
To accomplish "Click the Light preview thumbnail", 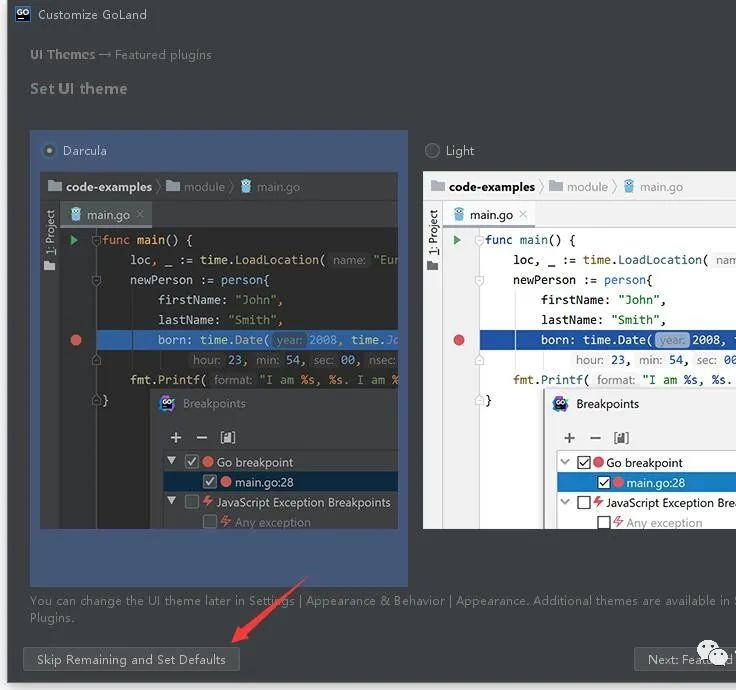I will coord(579,350).
